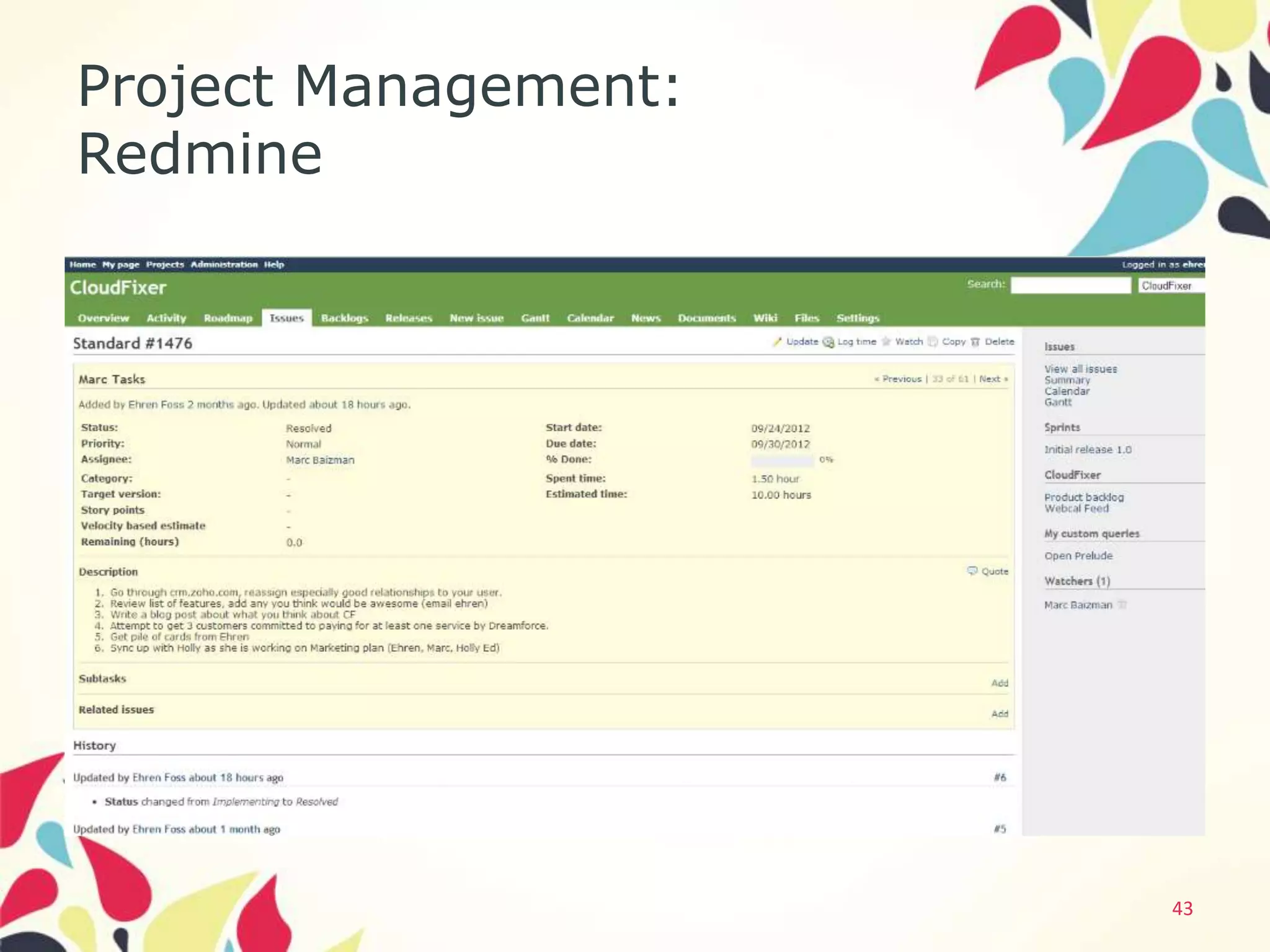
Task: Switch to the Wiki tab
Action: pyautogui.click(x=765, y=318)
